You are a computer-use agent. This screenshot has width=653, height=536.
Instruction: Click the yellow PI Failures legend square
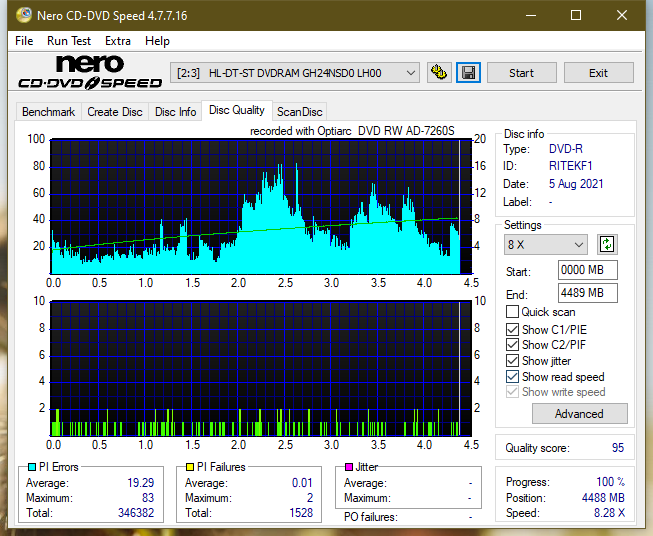coord(190,467)
